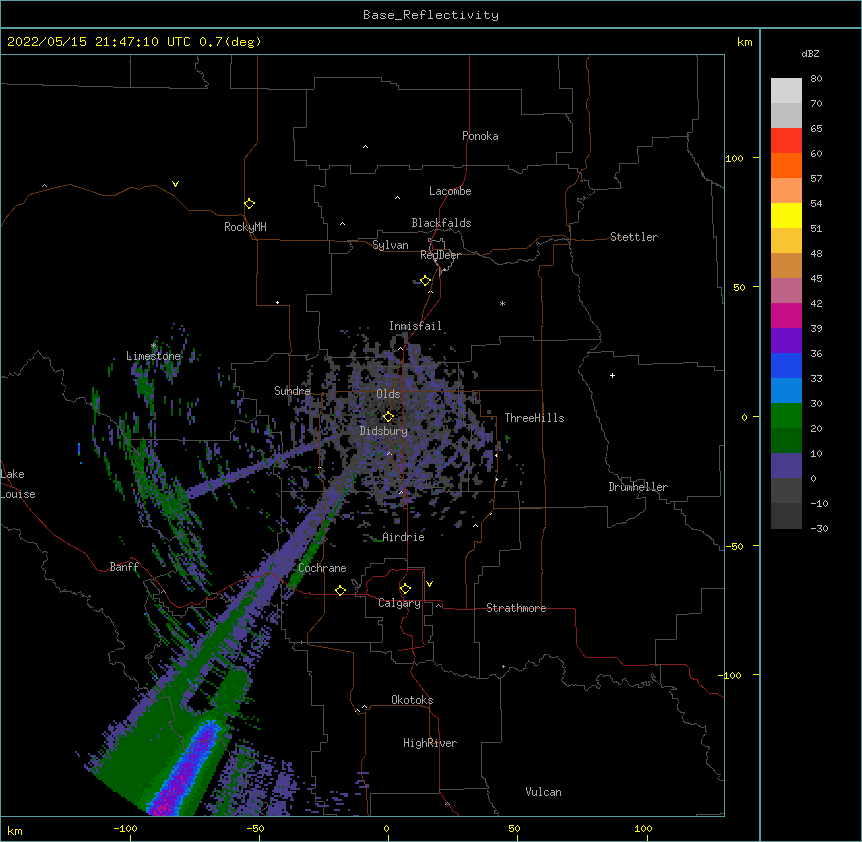Select the dBZ legend heading

coord(810,54)
